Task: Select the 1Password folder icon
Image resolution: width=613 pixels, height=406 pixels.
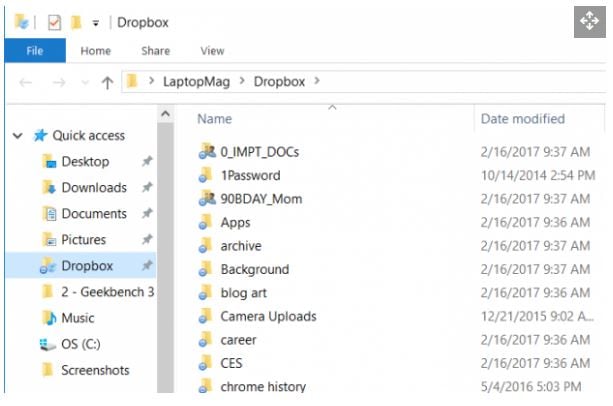Action: pyautogui.click(x=205, y=175)
